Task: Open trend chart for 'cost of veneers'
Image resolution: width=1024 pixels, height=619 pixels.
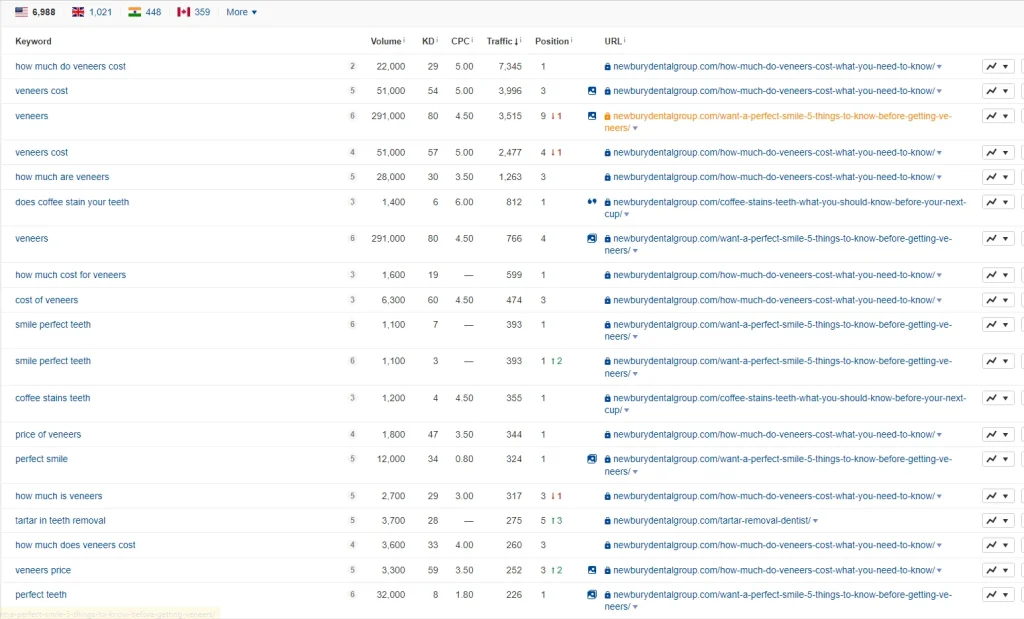Action: (991, 300)
